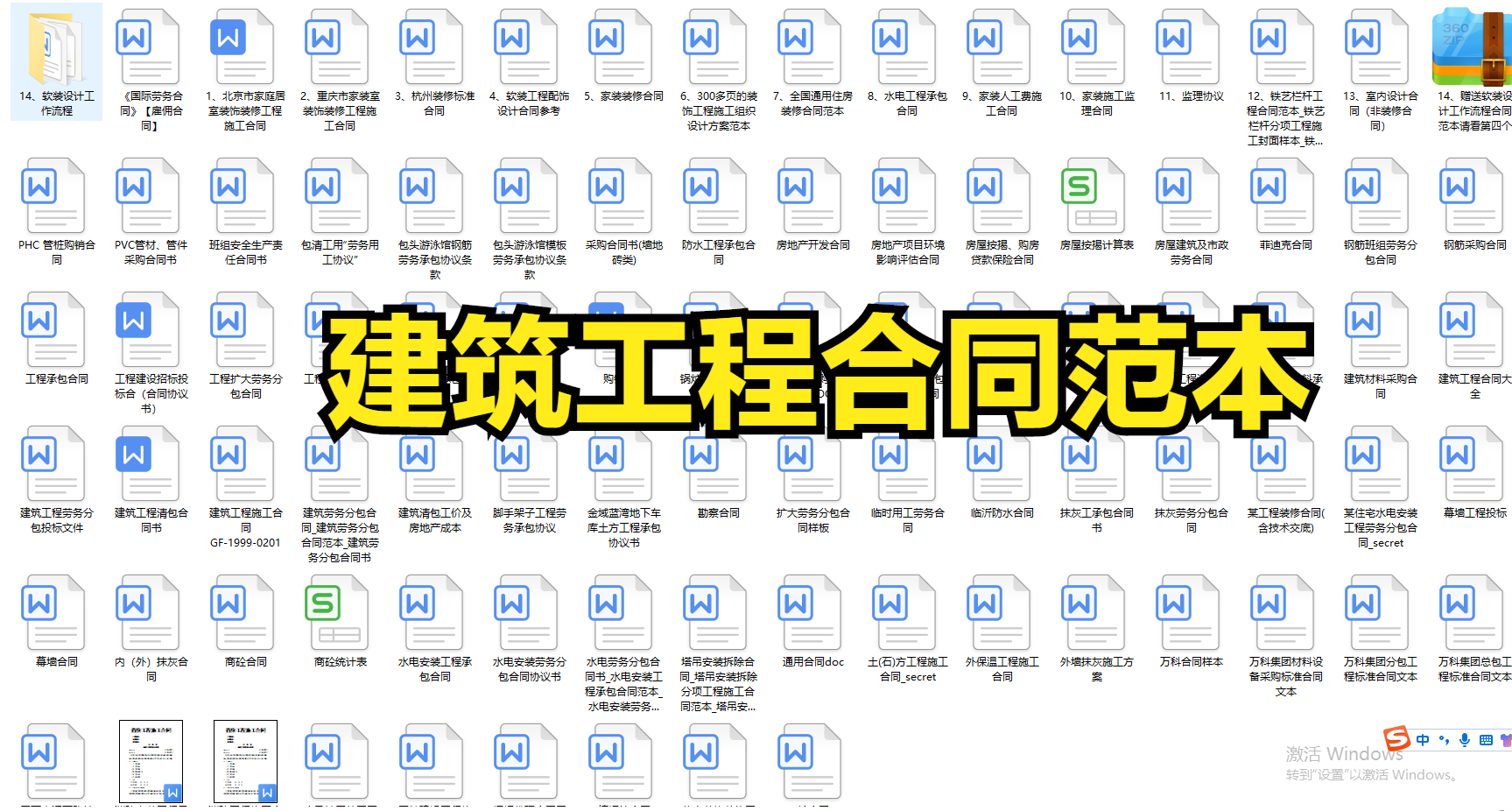
Task: Select the file name "建筑工程劳务分包投标文件"
Action: (x=57, y=520)
